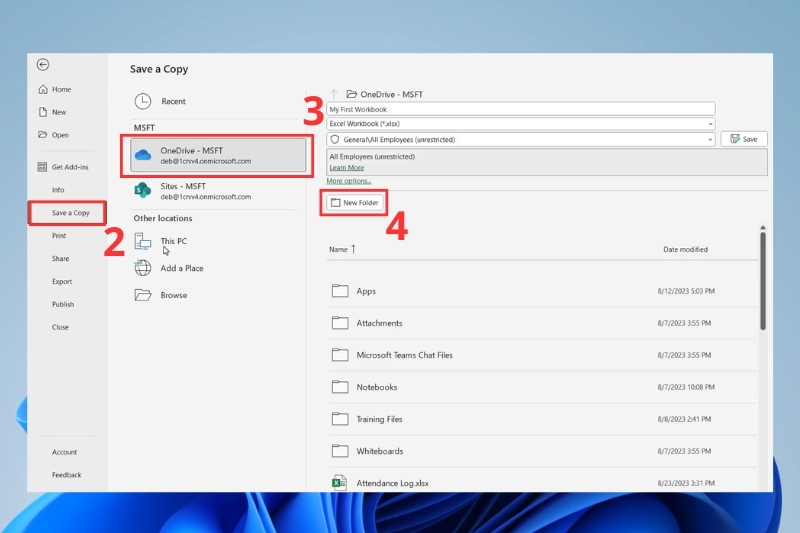Select the Publish menu item
Viewport: 800px width, 533px height.
click(63, 304)
